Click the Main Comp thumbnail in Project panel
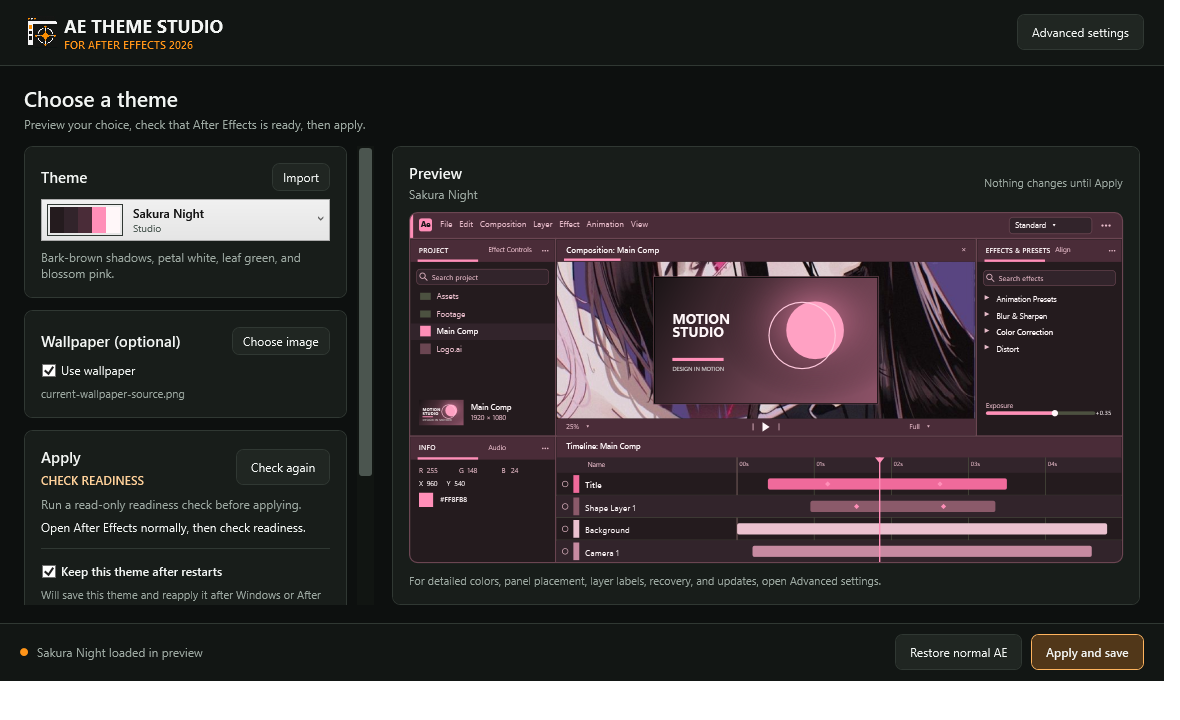 point(442,412)
